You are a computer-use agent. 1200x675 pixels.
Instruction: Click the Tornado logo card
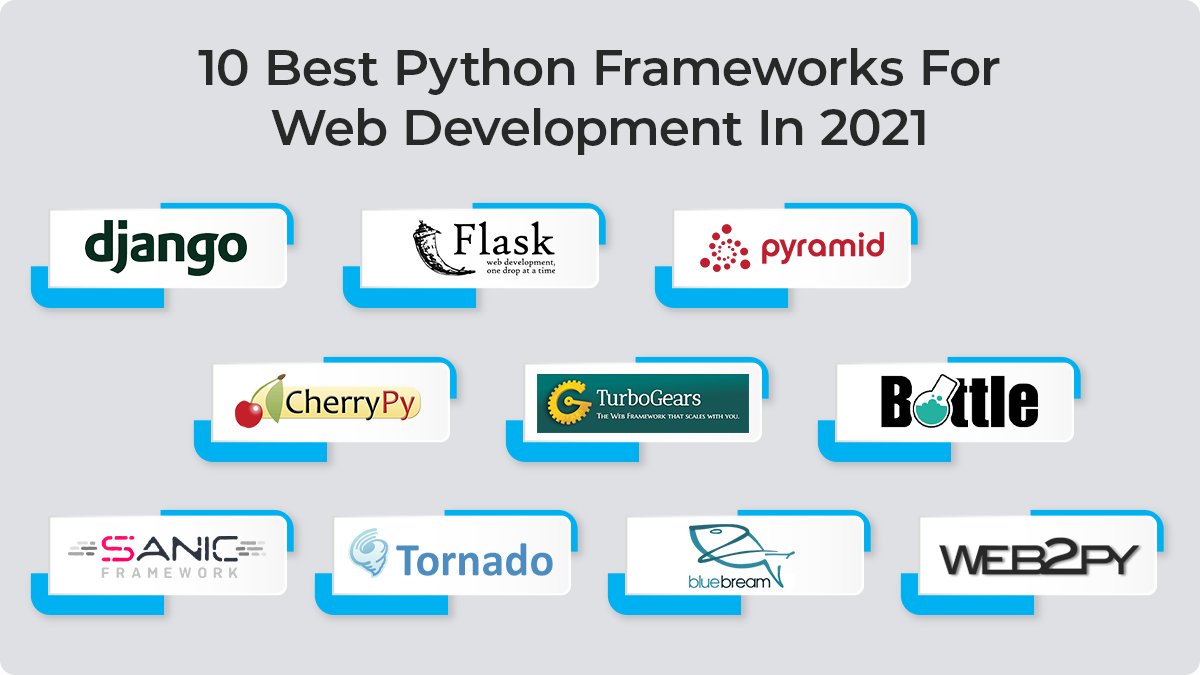tap(452, 557)
